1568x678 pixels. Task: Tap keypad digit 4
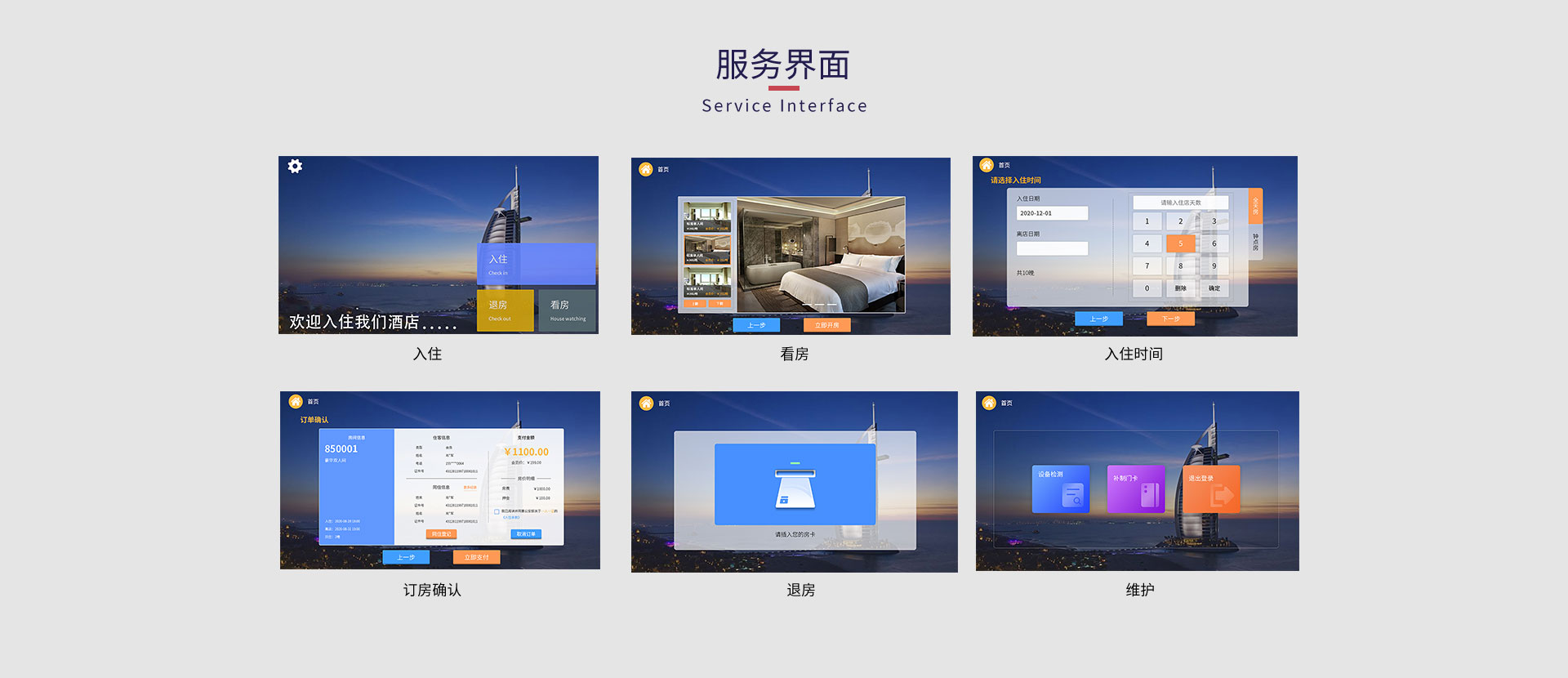pos(1147,243)
